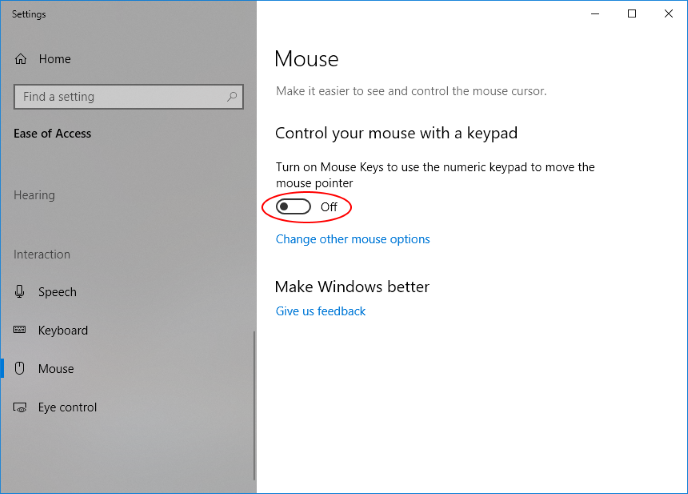Turn on the Mouse Keys toggle
The width and height of the screenshot is (688, 494).
pos(294,207)
